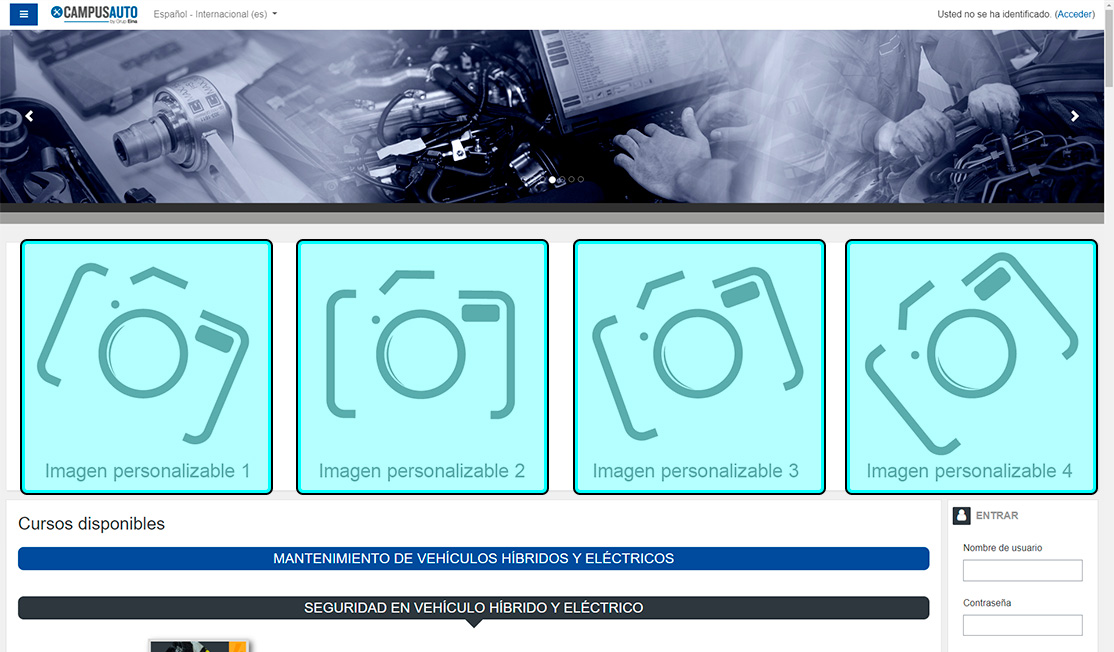Click the user icon beside ENTRAR
The height and width of the screenshot is (652, 1114).
coord(961,516)
